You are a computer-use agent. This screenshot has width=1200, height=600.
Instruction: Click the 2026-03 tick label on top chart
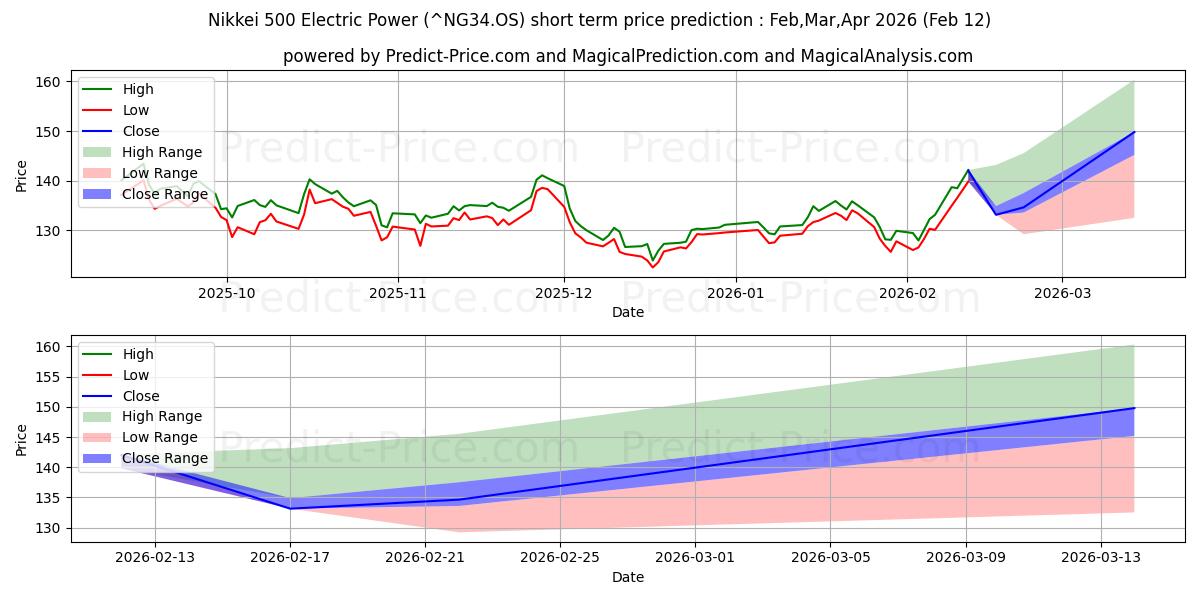pyautogui.click(x=1062, y=294)
